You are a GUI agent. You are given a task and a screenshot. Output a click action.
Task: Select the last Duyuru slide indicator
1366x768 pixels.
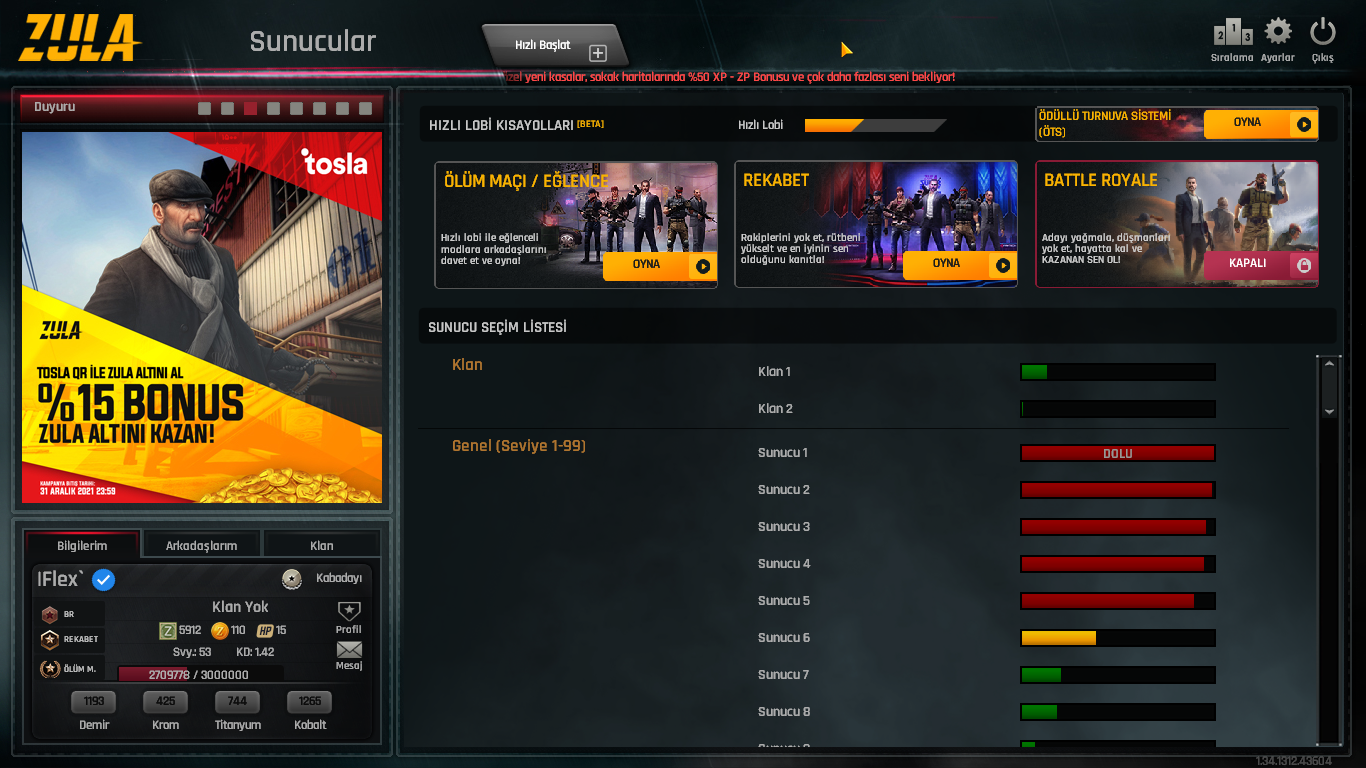click(366, 108)
